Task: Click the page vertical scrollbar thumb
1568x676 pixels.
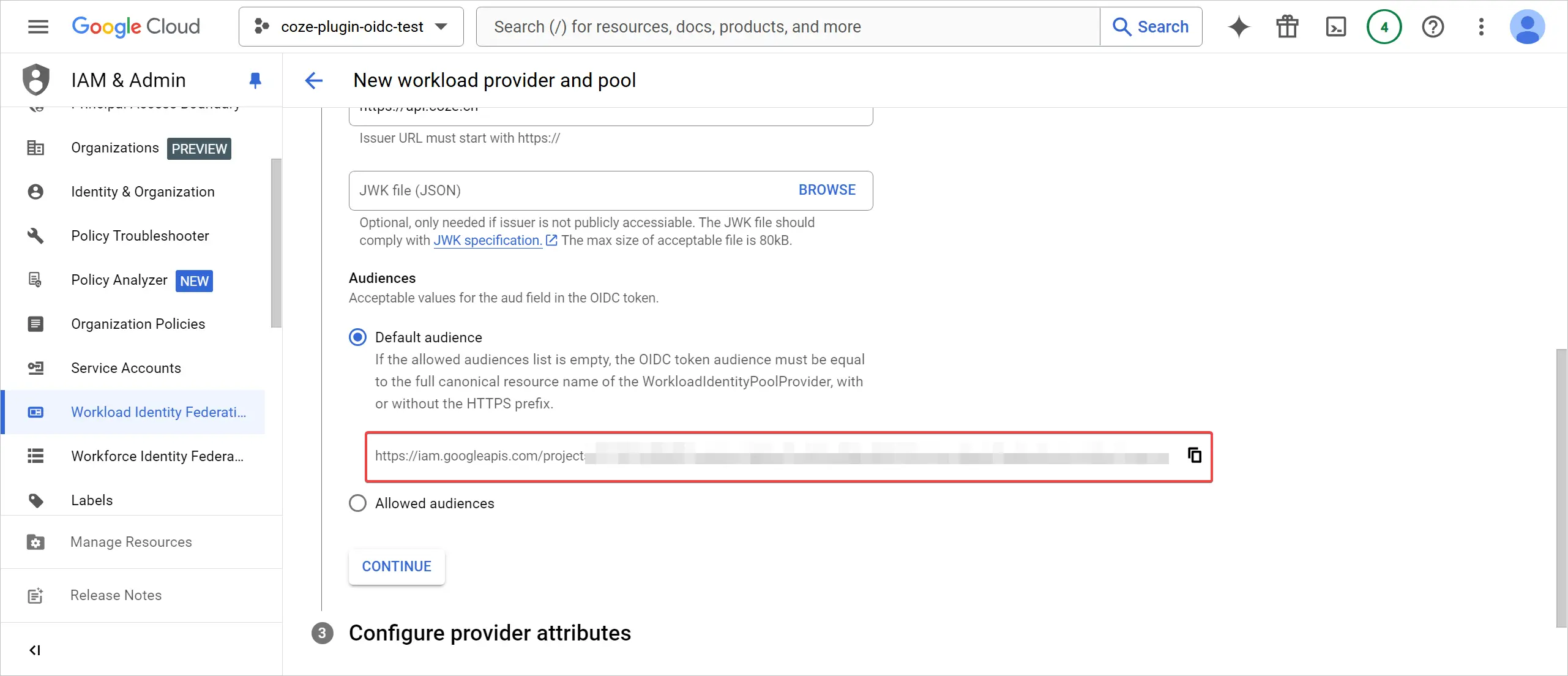Action: (1562, 488)
